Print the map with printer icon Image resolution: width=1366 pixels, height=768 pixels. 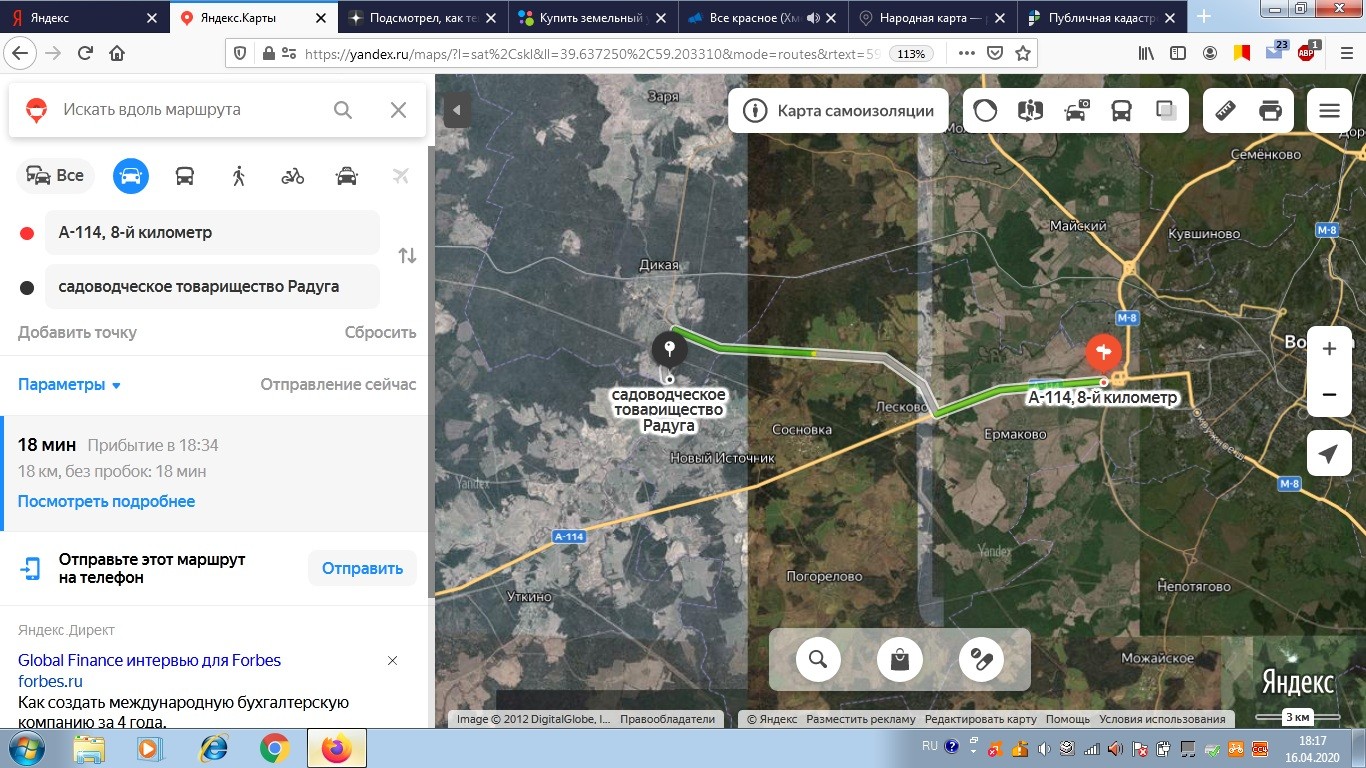(1271, 111)
